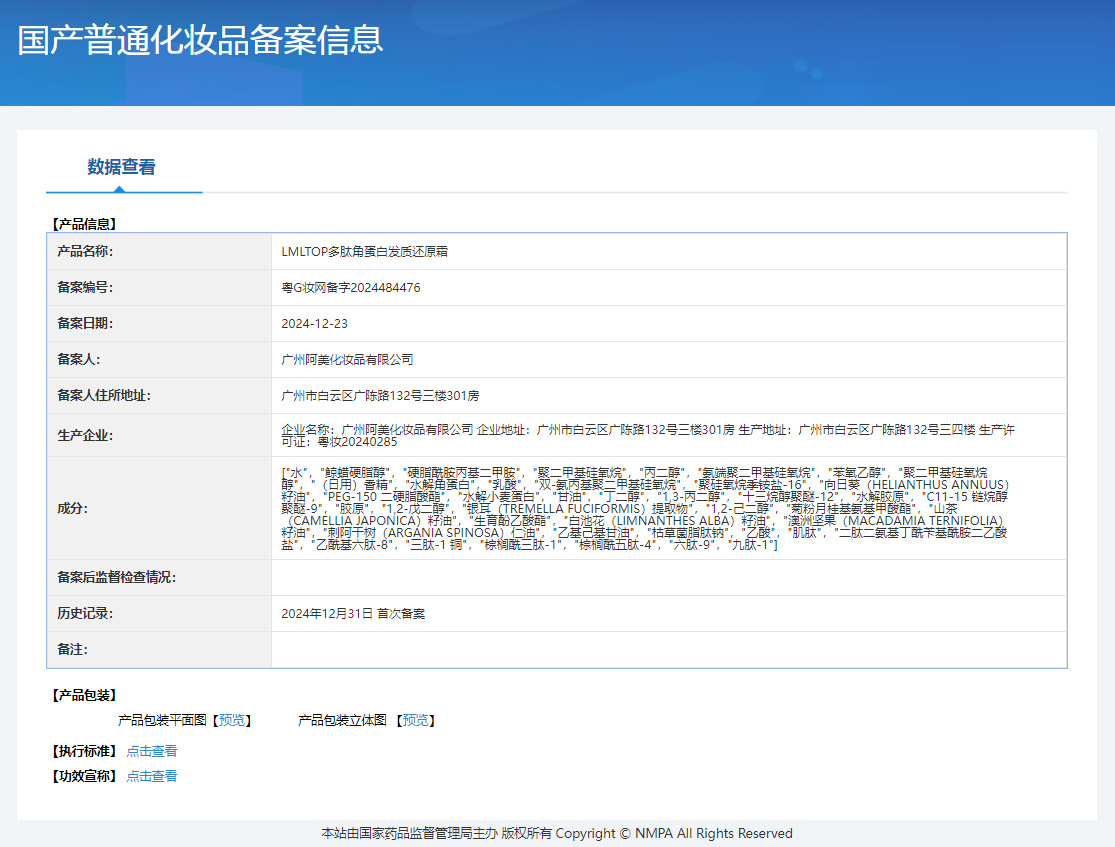Click the product name LMLTOP多肽角蛋白发质还原霜
Viewport: 1115px width, 847px height.
(x=364, y=251)
